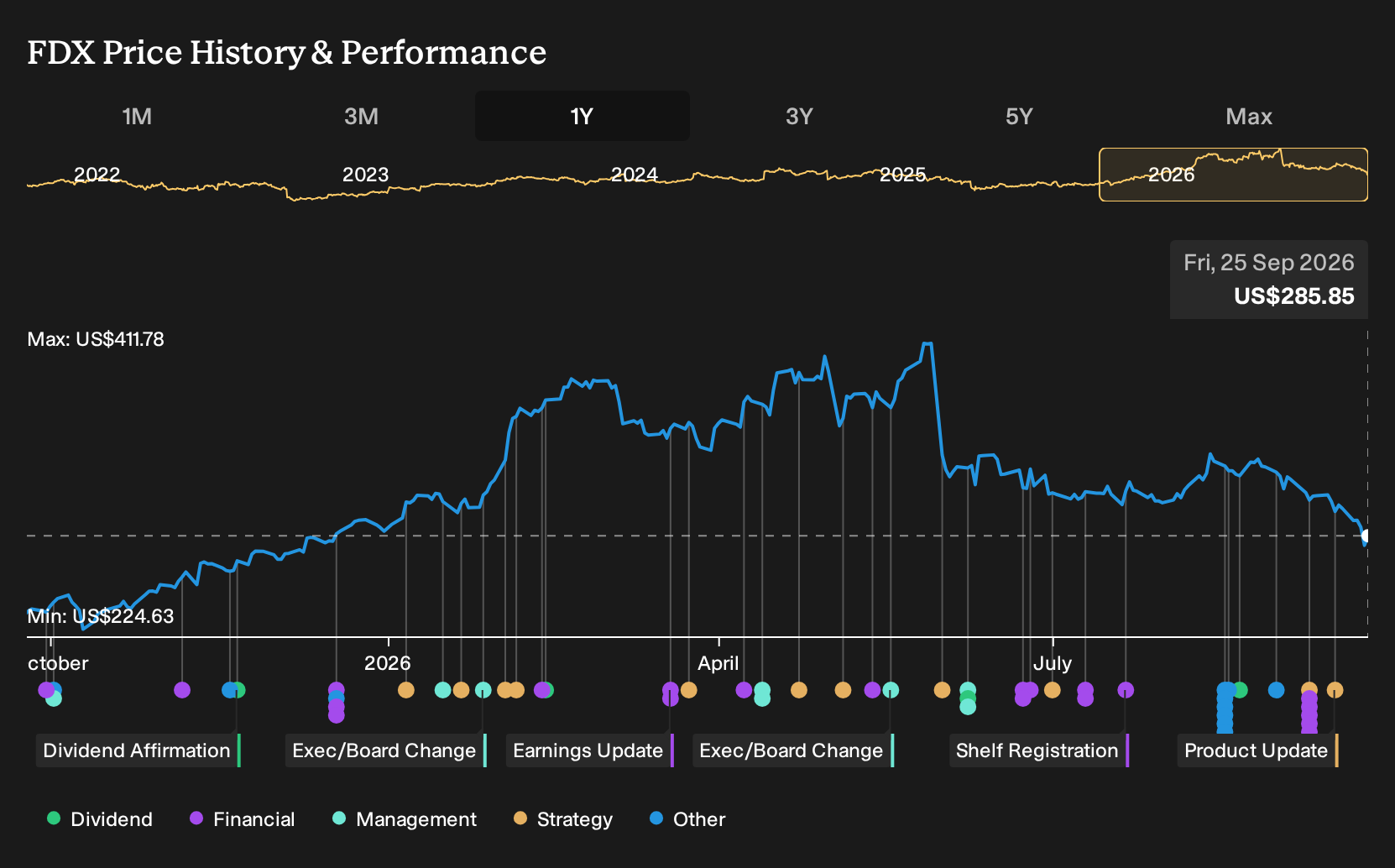Click orange Strategy dot just before April label
The image size is (1395, 868).
[689, 690]
